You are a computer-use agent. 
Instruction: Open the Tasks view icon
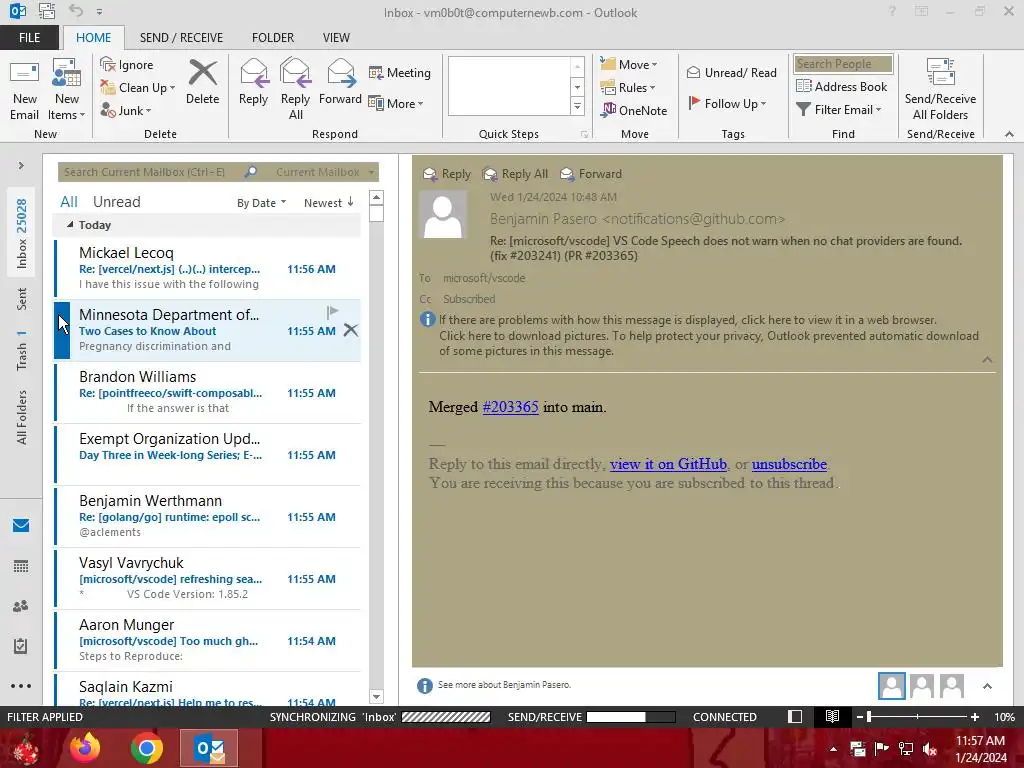(21, 646)
